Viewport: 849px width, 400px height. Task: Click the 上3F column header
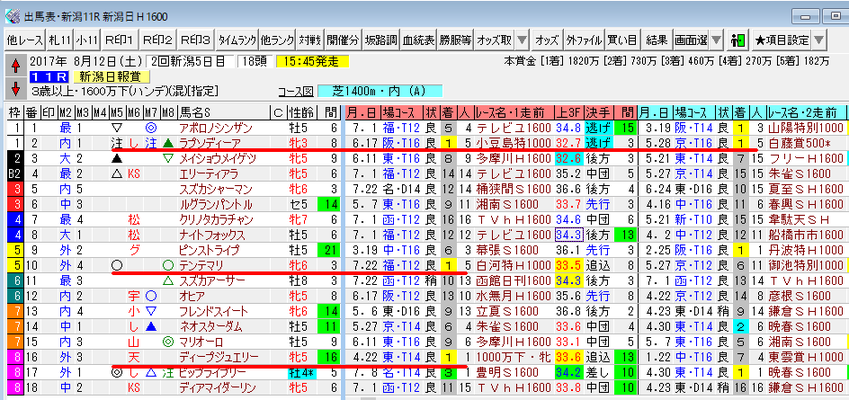pyautogui.click(x=569, y=113)
